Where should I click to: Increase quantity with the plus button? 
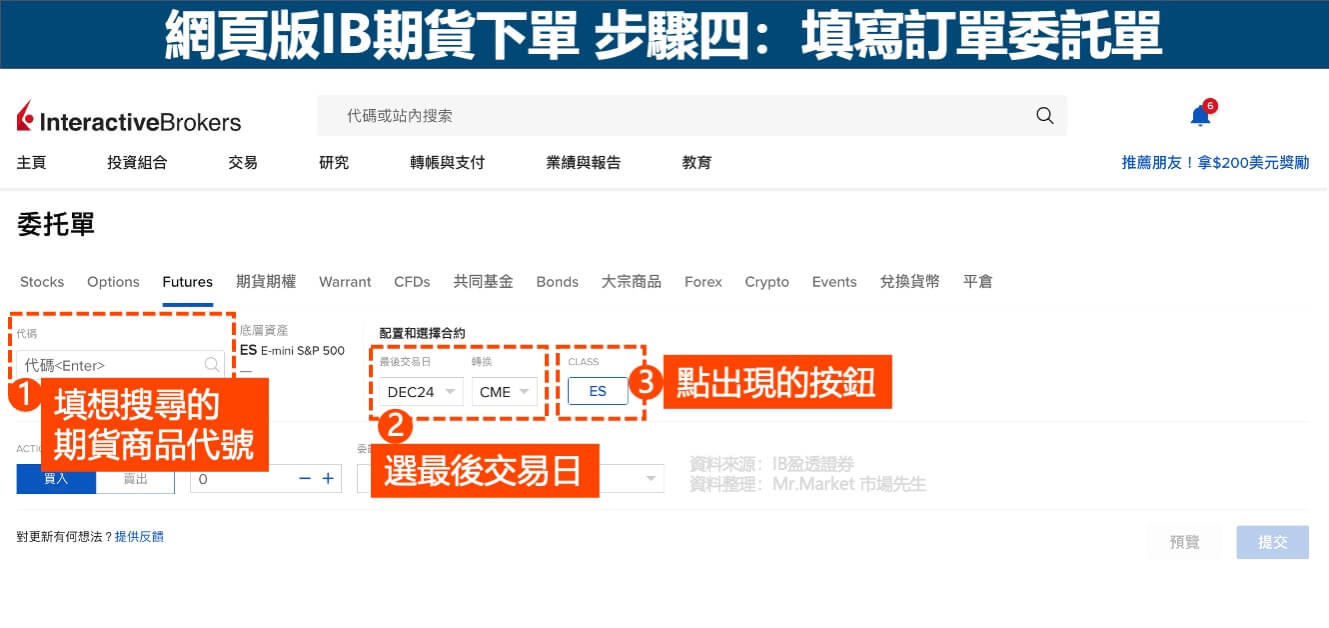tap(328, 479)
